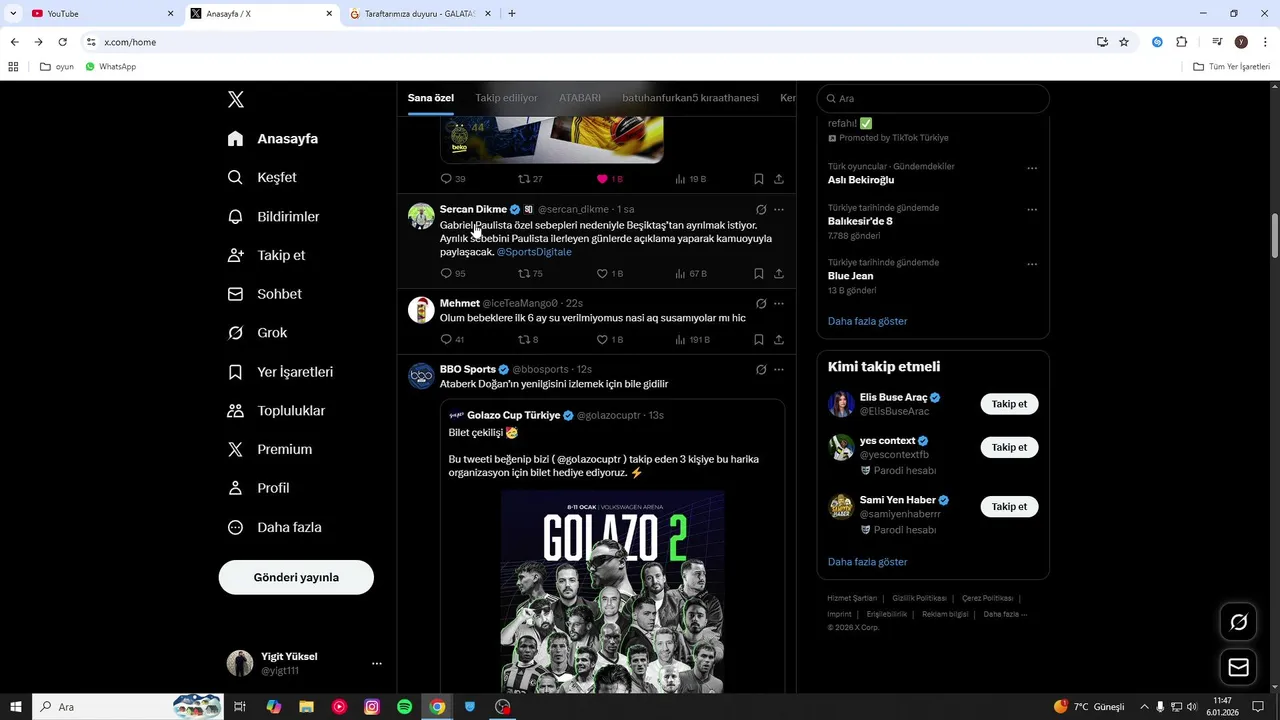Open Premium in sidebar

[270, 450]
